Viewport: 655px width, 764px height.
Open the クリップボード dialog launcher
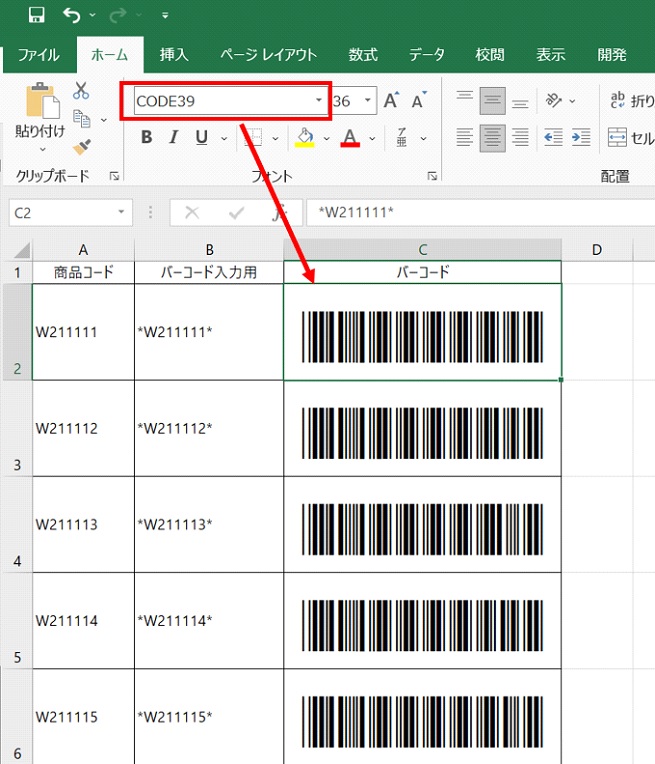[x=115, y=176]
